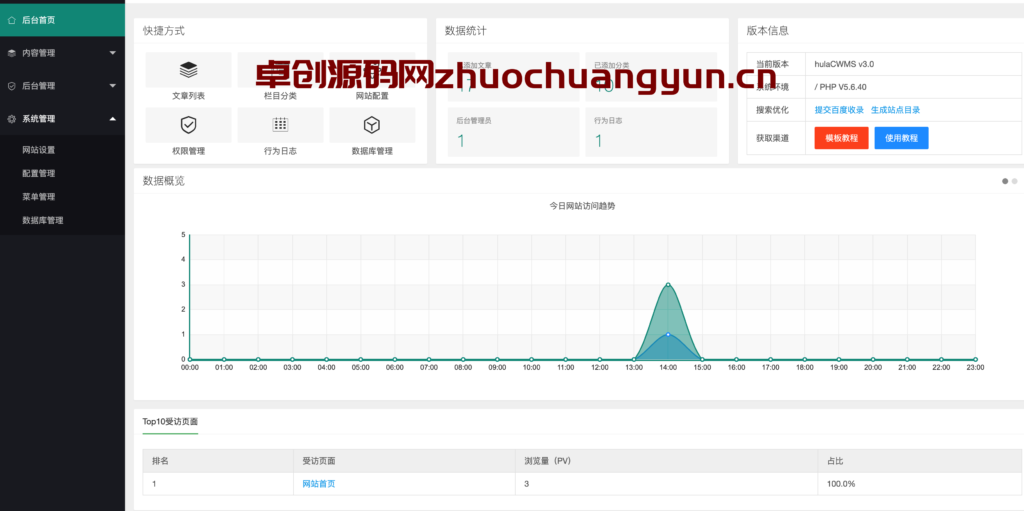Open 数据库管理 sidebar submenu item
Screen dimensions: 1024x511
click(42, 220)
